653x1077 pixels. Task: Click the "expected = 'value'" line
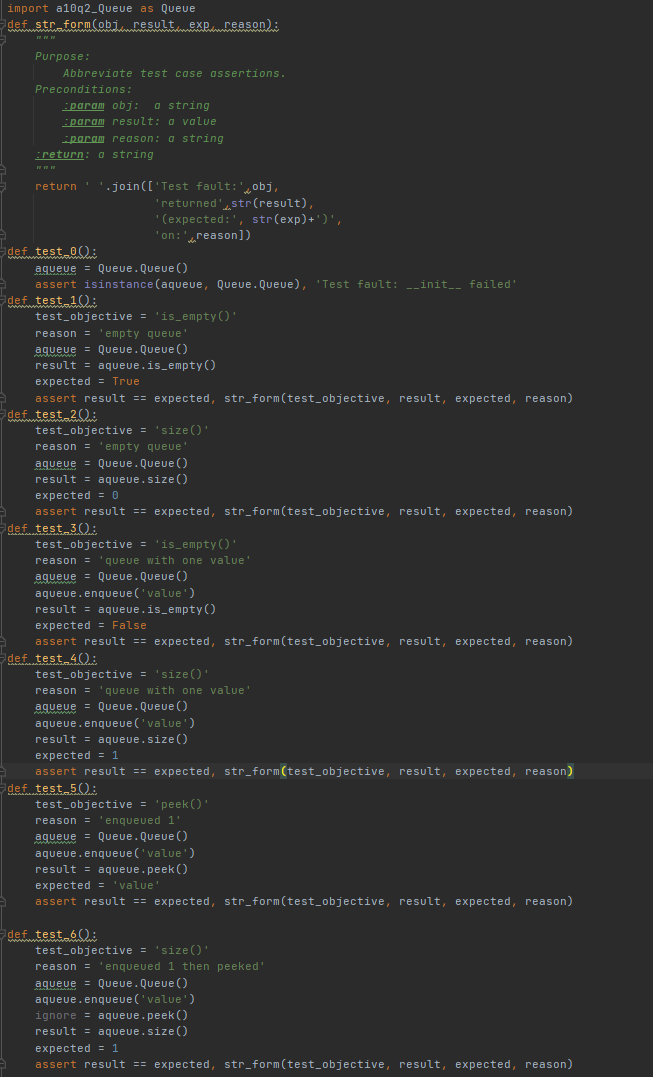[98, 886]
